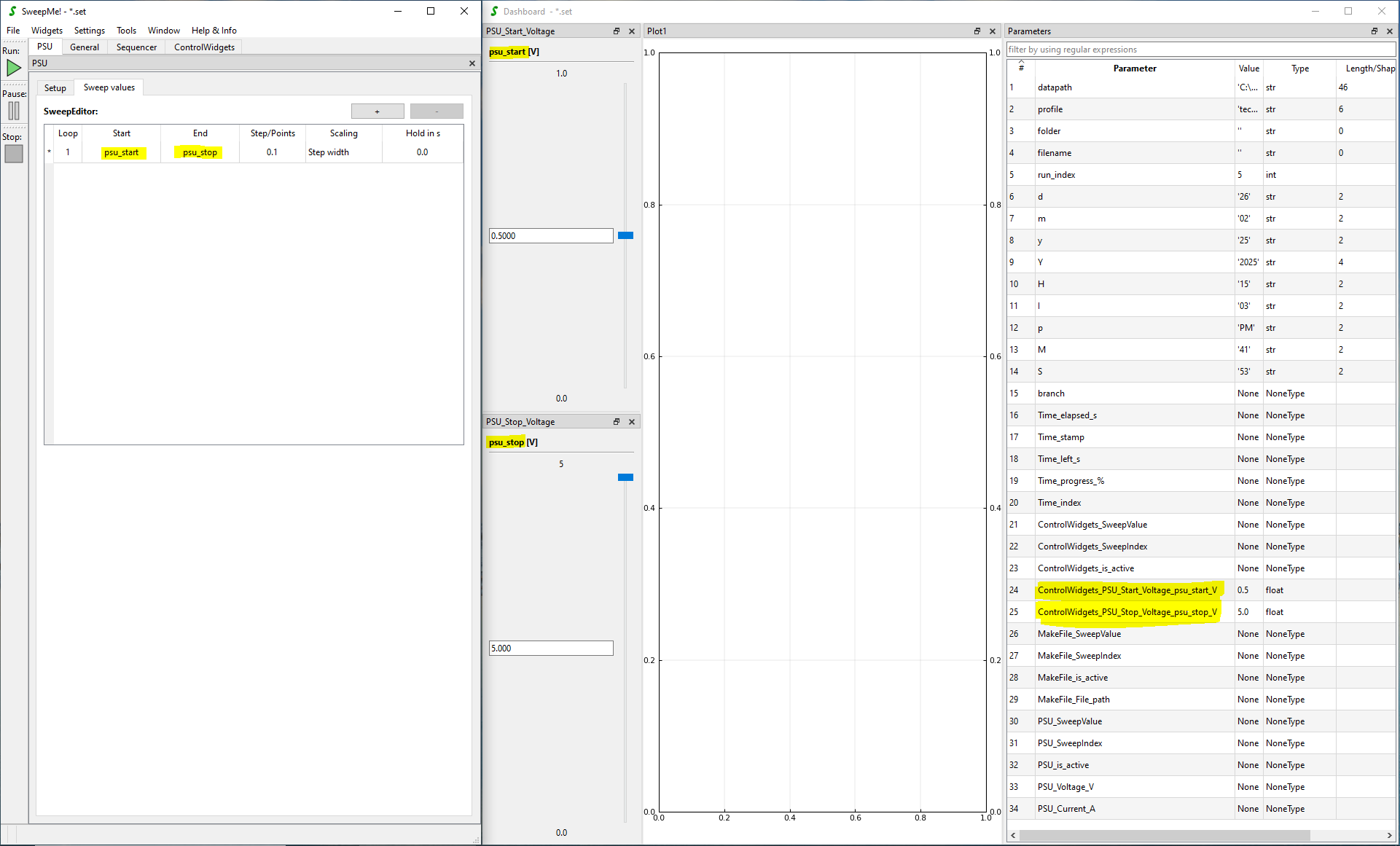Open the Help & Info menu
This screenshot has width=1400, height=846.
214,31
